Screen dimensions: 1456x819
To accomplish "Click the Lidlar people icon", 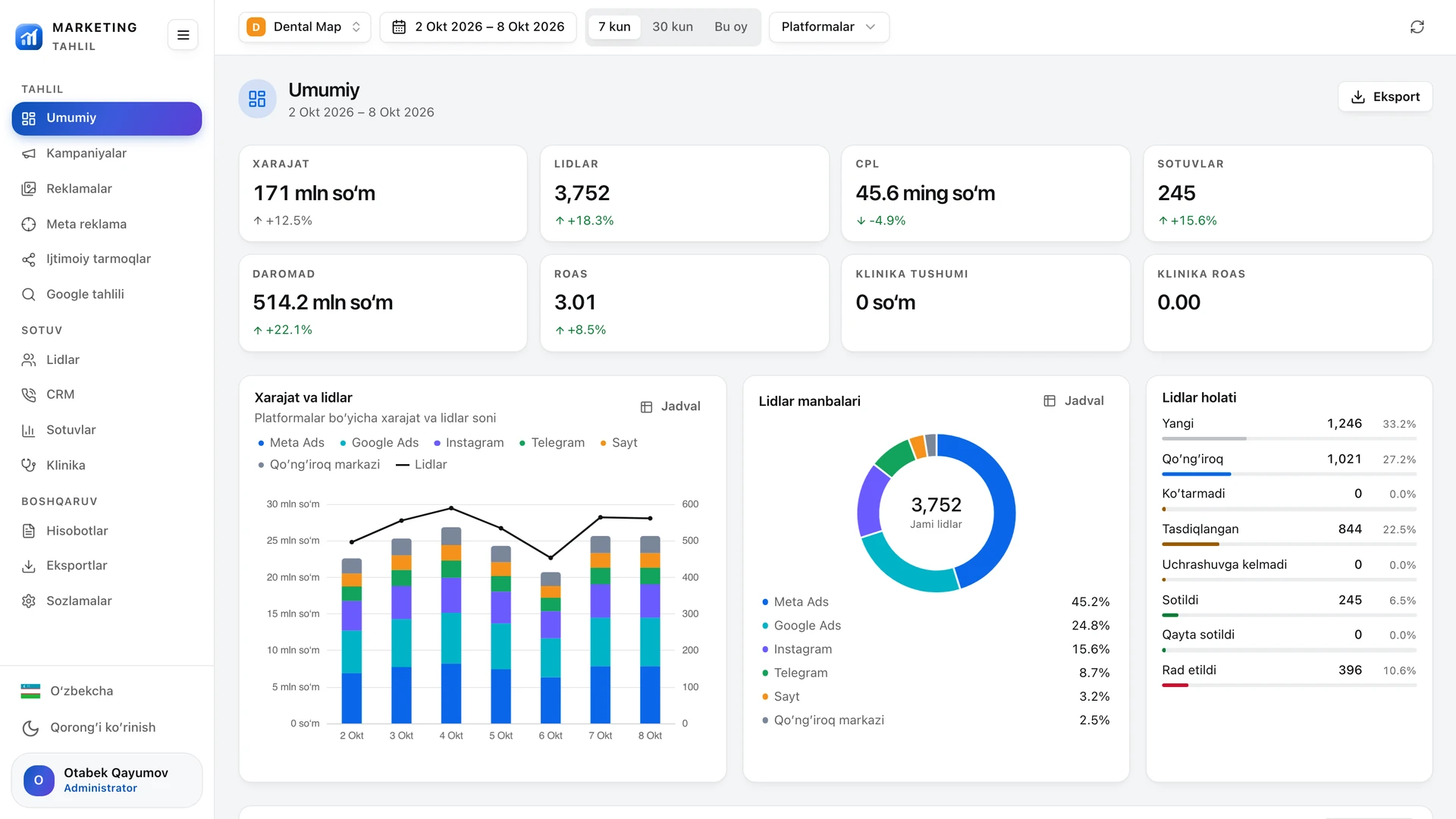I will 29,359.
